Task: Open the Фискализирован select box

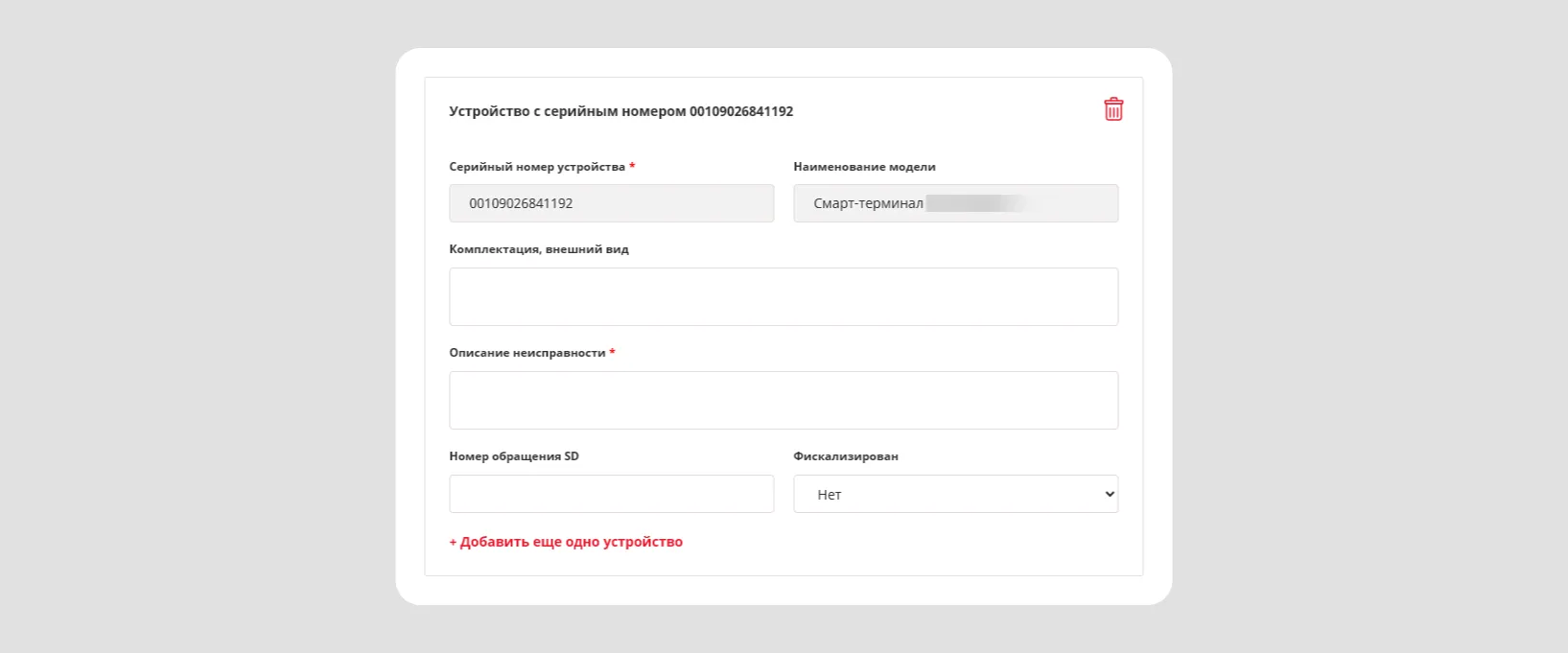Action: 955,494
